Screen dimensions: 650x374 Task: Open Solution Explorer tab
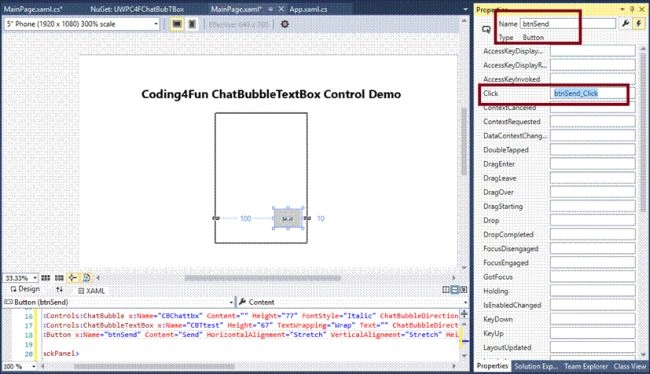coord(536,366)
